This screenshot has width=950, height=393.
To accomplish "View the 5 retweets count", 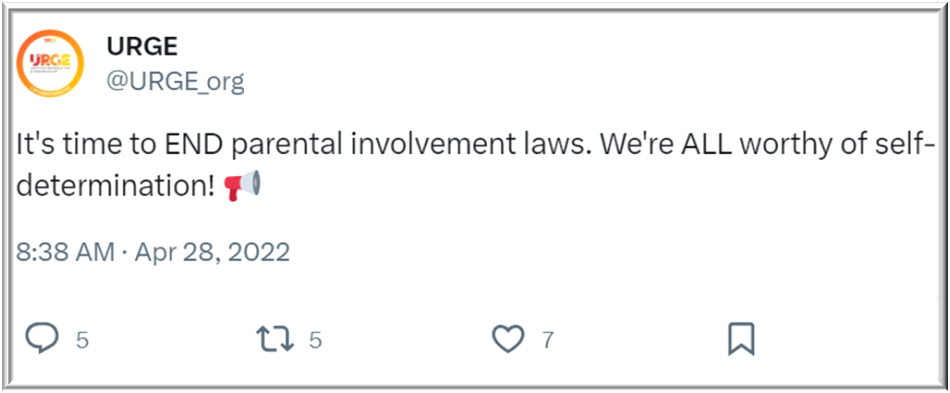I will [x=316, y=340].
